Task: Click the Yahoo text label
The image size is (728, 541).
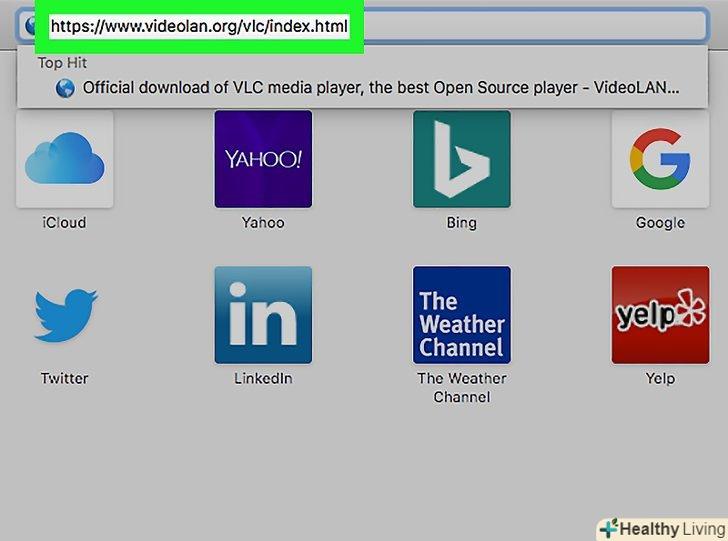Action: 263,223
